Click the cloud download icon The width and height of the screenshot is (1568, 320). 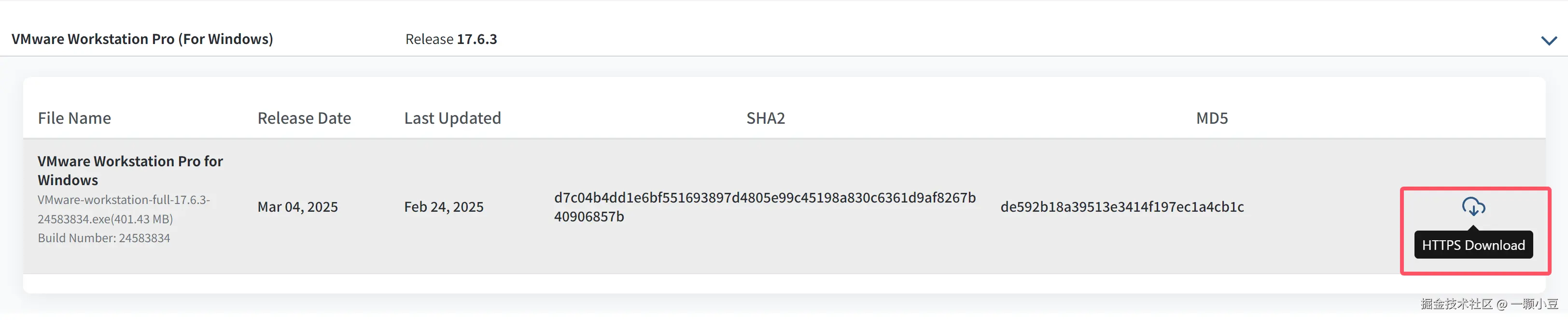1473,206
